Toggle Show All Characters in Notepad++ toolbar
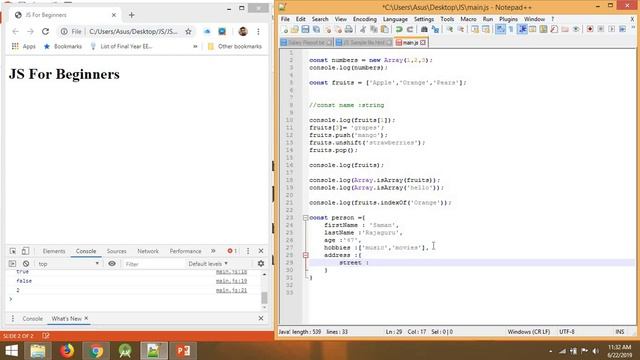 tap(511, 29)
